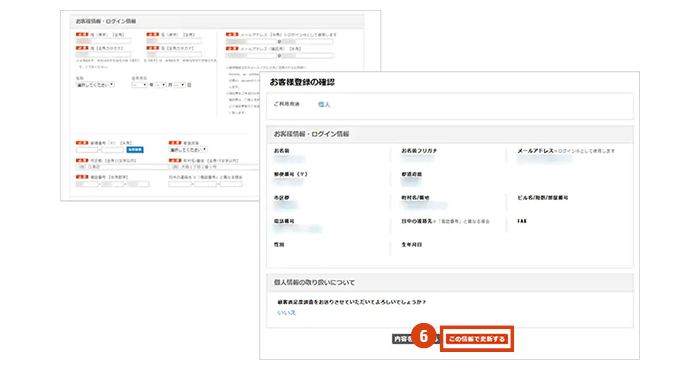Click the blue いいえ answer under the survey question
The width and height of the screenshot is (700, 370).
[x=287, y=313]
